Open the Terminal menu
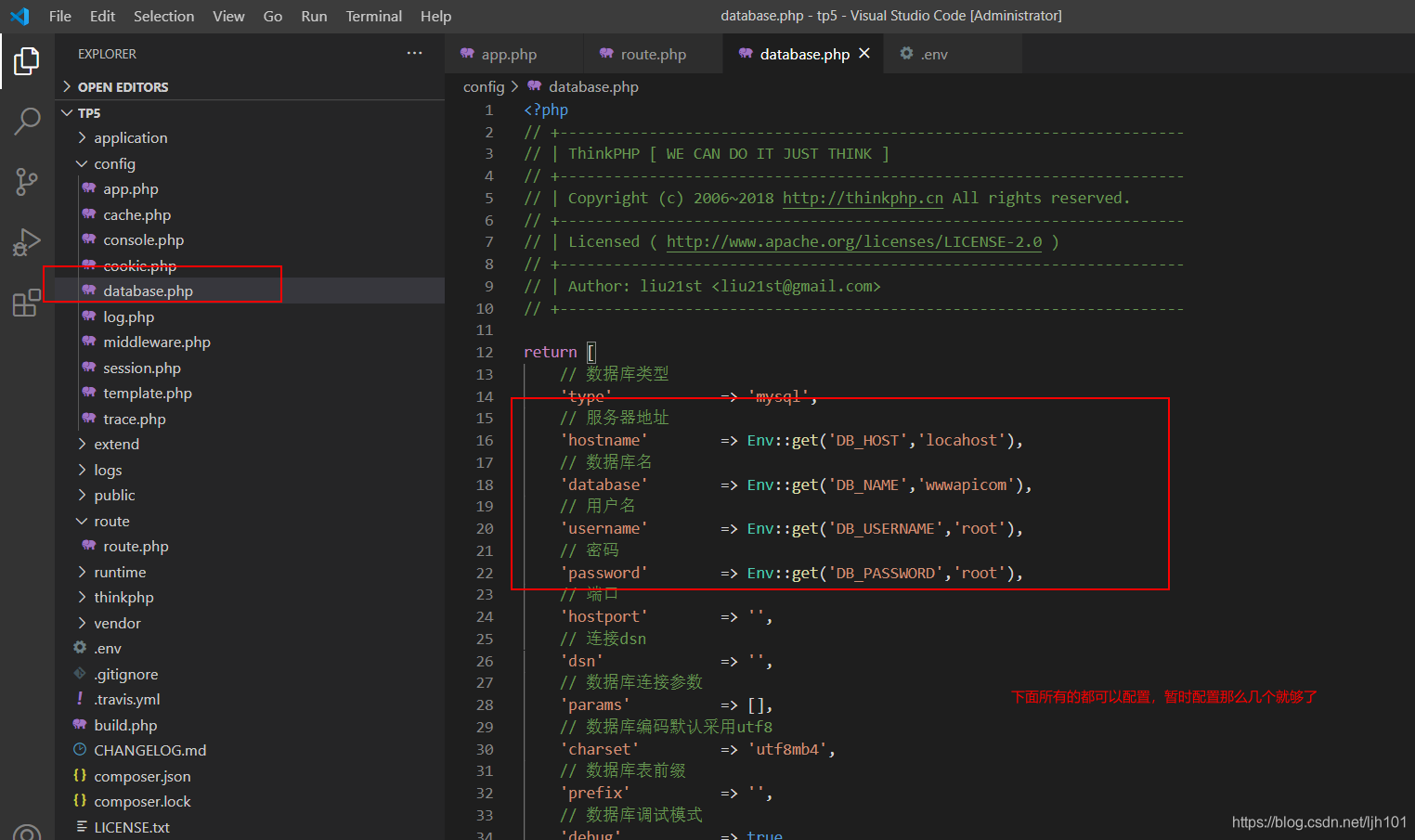Screen dimensions: 1415x840 click(x=374, y=16)
